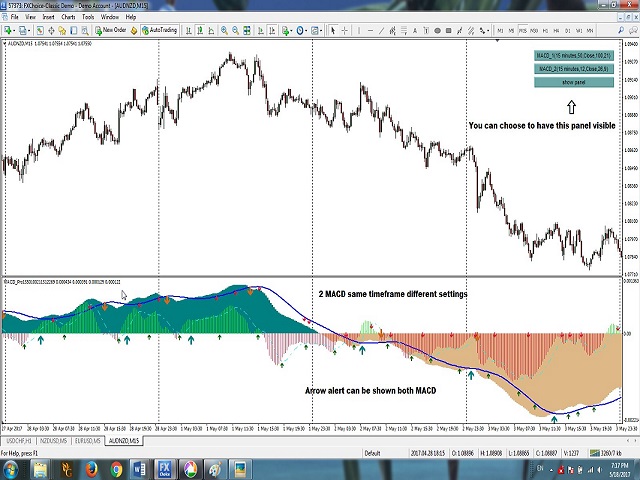Open the MetaEditor gold diamond icon
The image size is (640, 480).
(134, 30)
